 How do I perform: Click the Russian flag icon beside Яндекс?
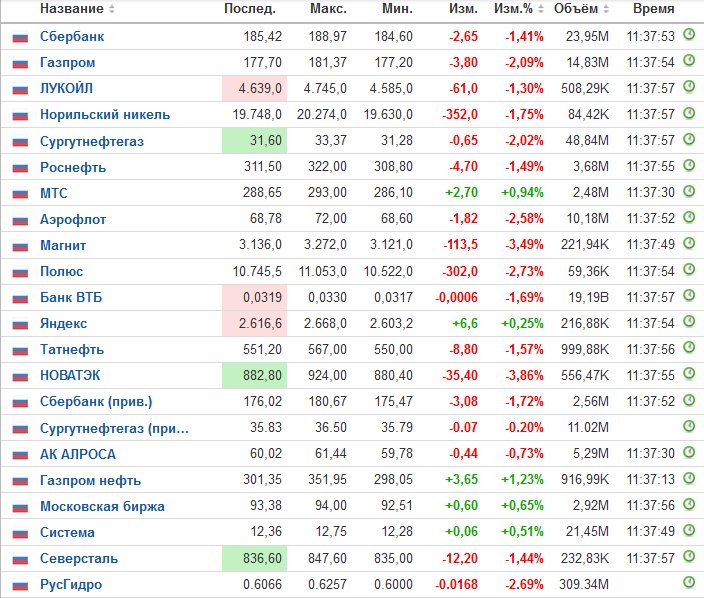click(20, 324)
